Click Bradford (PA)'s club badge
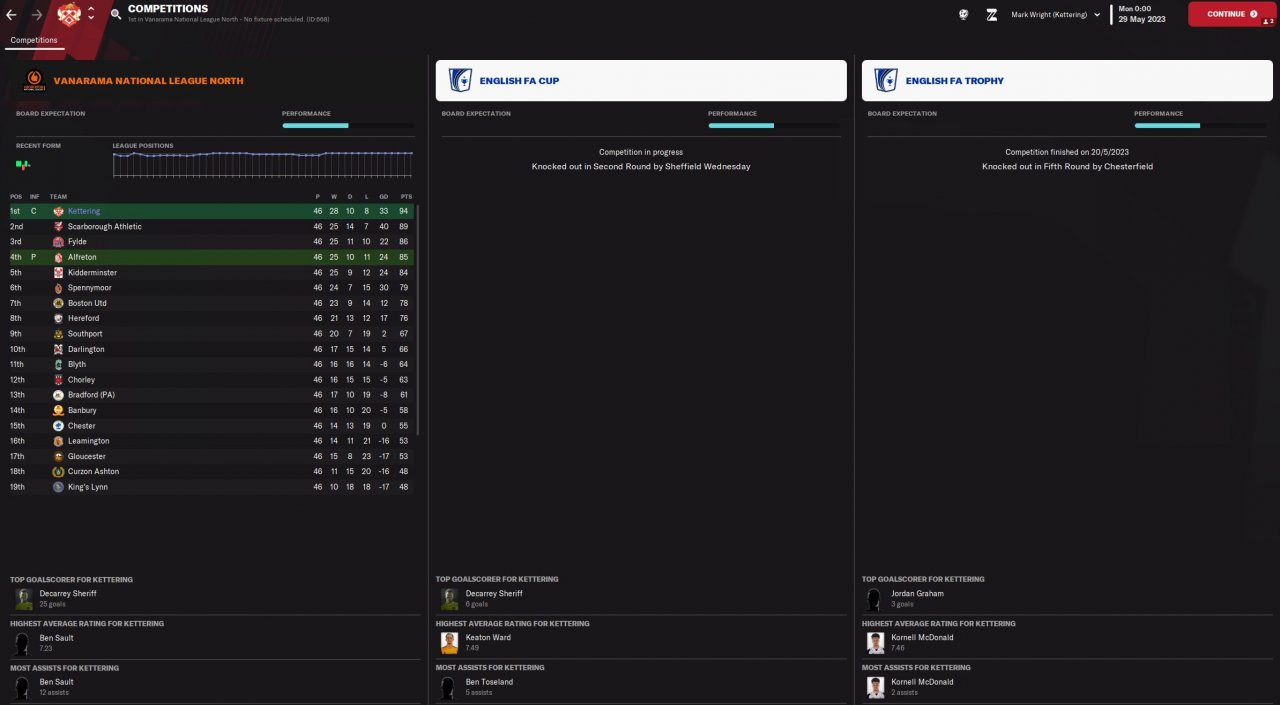This screenshot has height=705, width=1280. (58, 395)
